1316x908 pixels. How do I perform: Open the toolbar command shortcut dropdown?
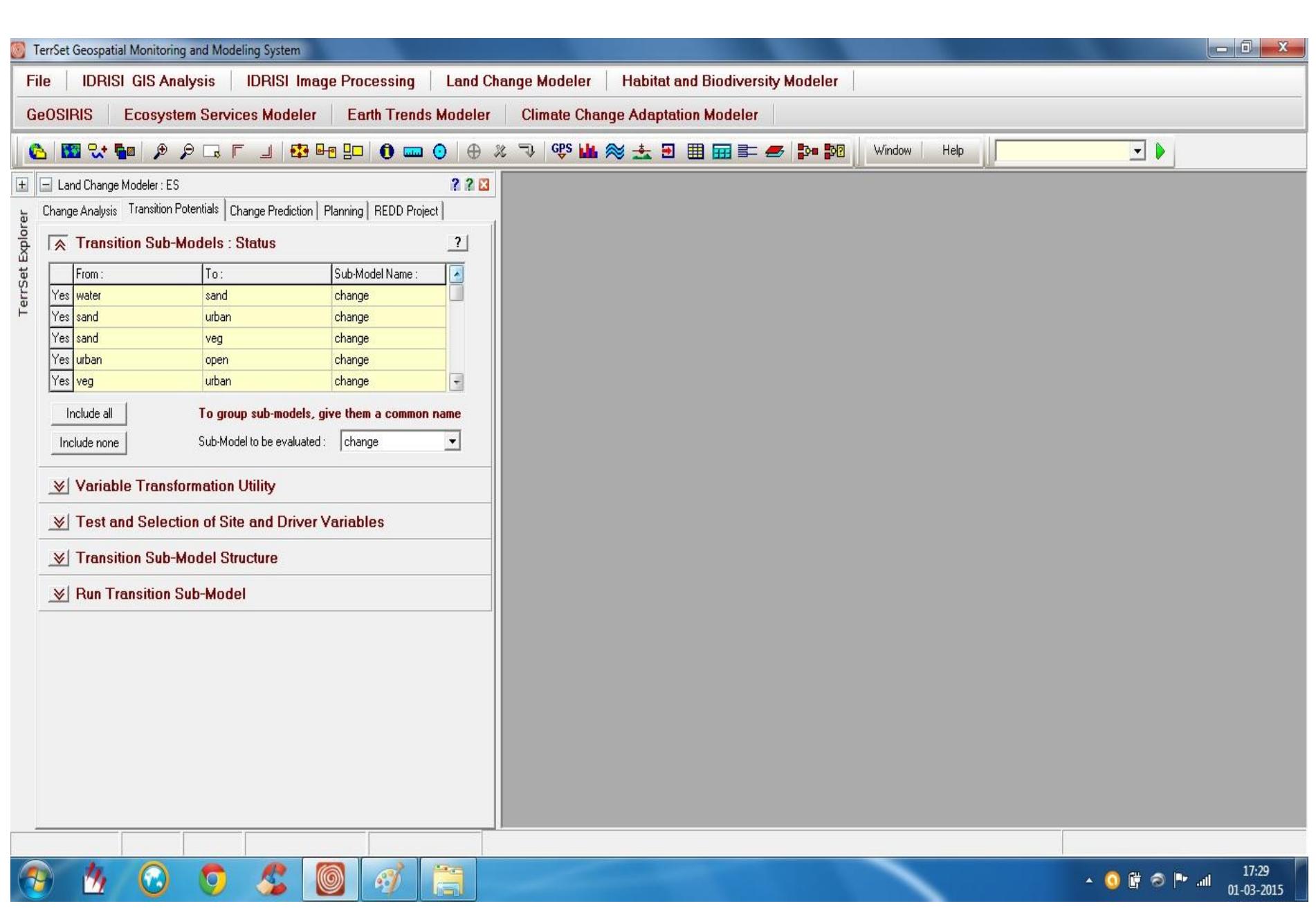coord(1137,151)
